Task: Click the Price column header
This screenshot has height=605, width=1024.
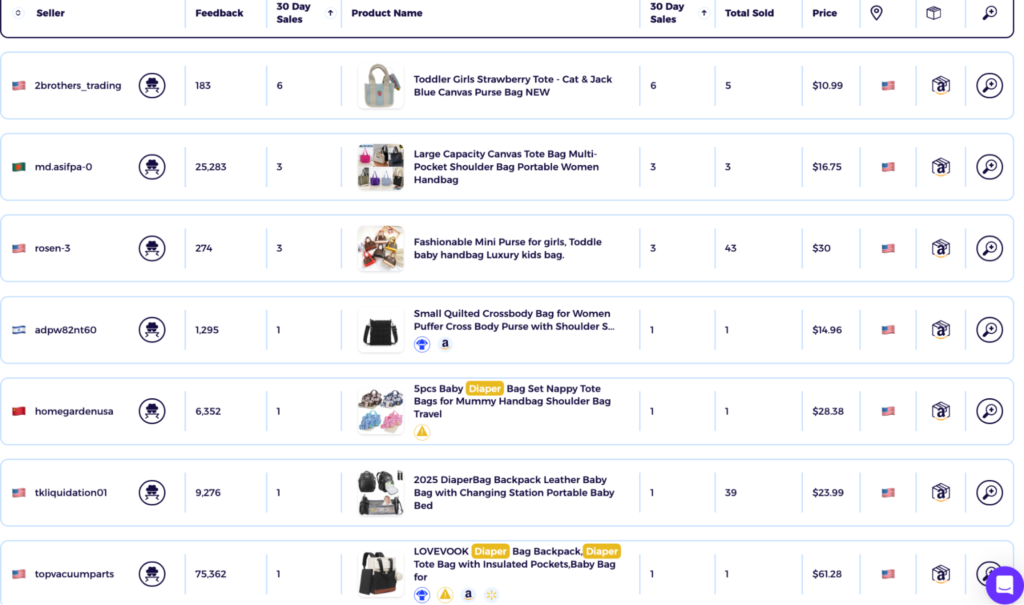Action: [x=824, y=12]
